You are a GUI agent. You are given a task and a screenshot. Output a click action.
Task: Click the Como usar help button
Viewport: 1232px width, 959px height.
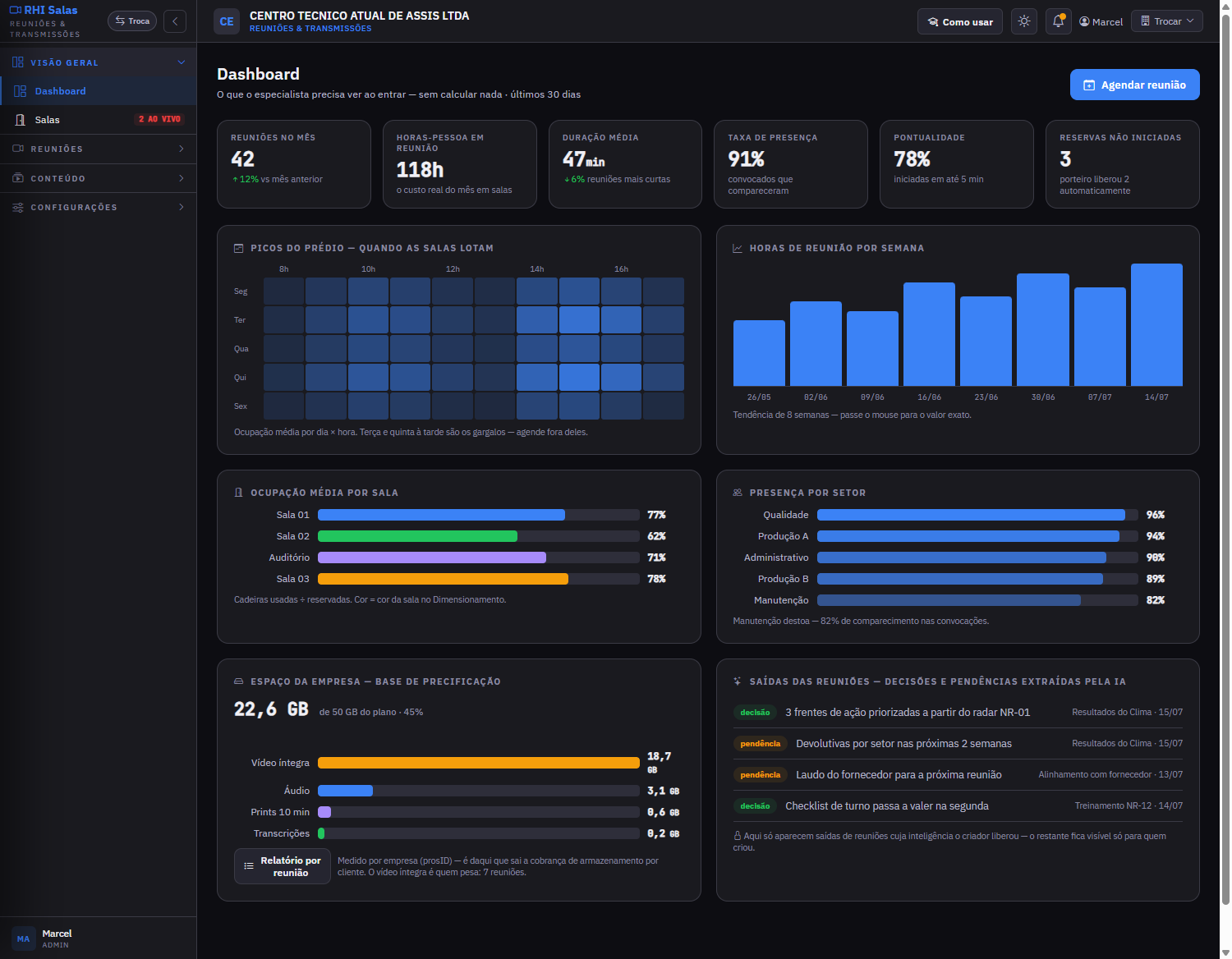point(960,22)
